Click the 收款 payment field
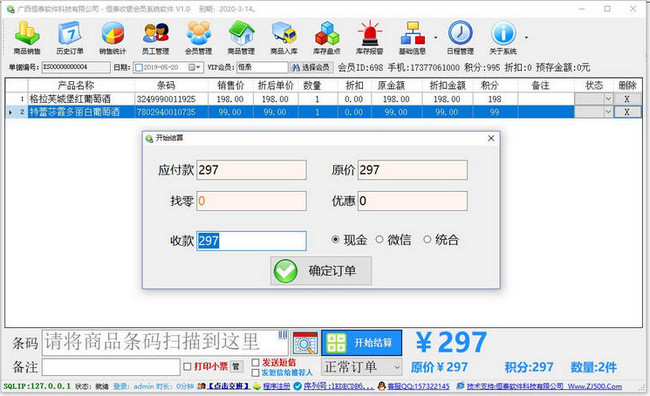This screenshot has height=396, width=650. pos(251,241)
